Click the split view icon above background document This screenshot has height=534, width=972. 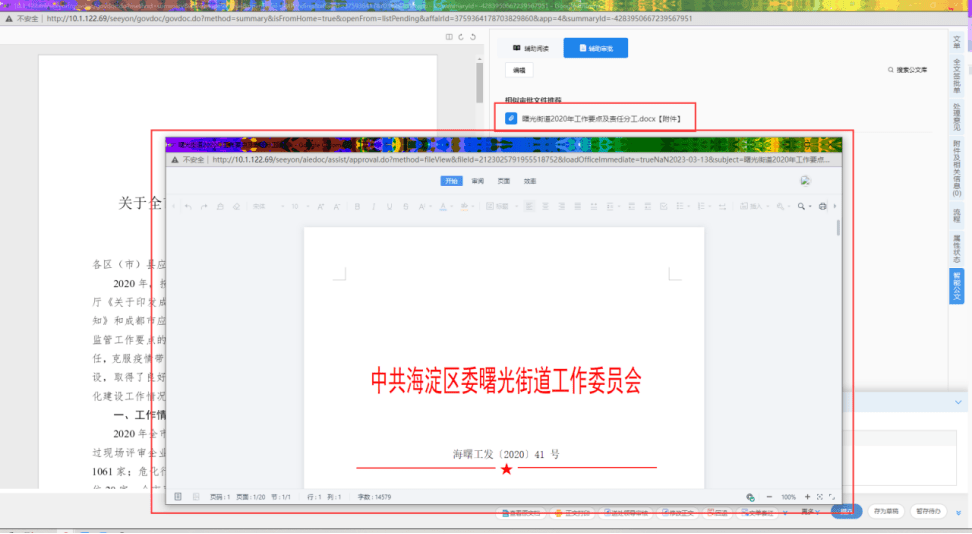449,37
